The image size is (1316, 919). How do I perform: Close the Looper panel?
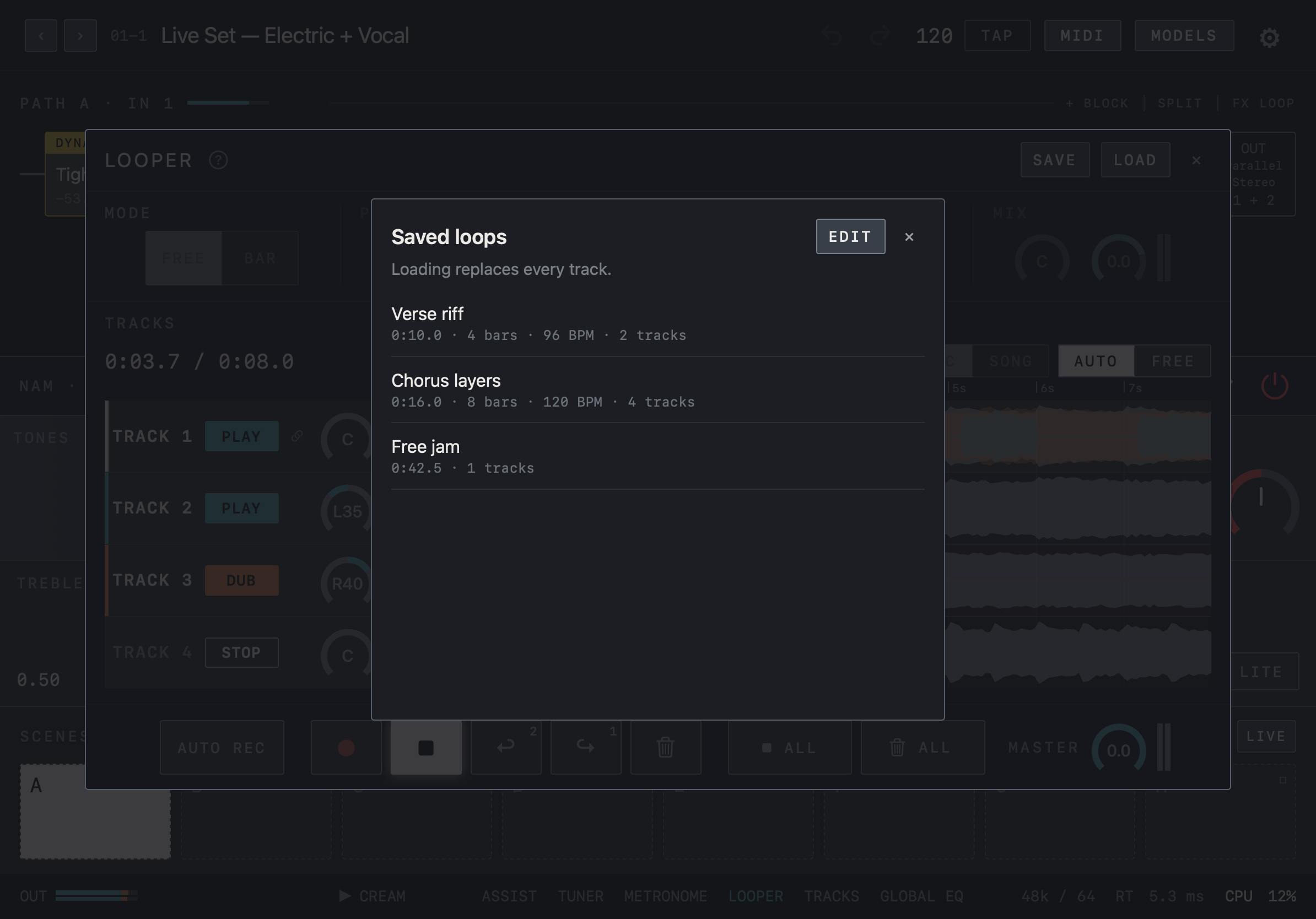(x=1196, y=160)
